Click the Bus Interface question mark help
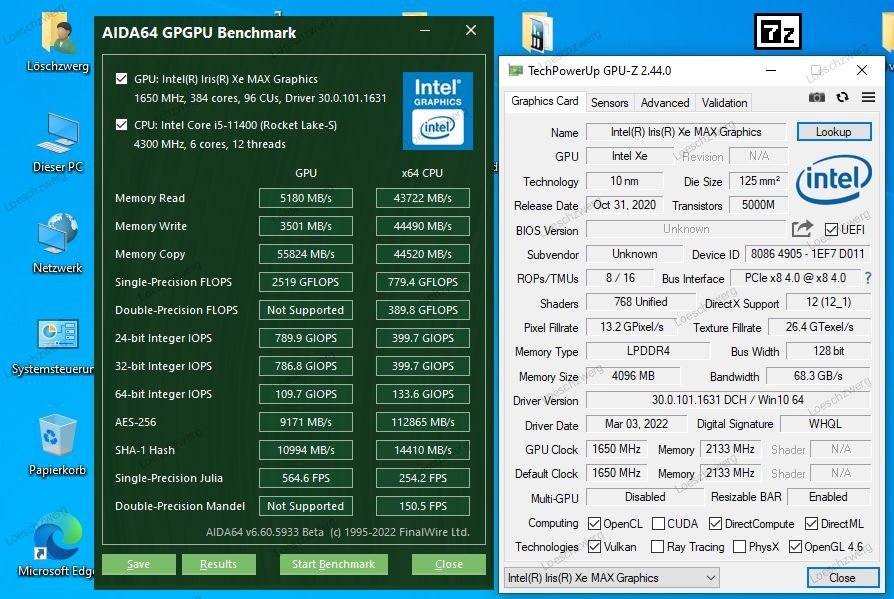This screenshot has width=894, height=599. click(868, 278)
